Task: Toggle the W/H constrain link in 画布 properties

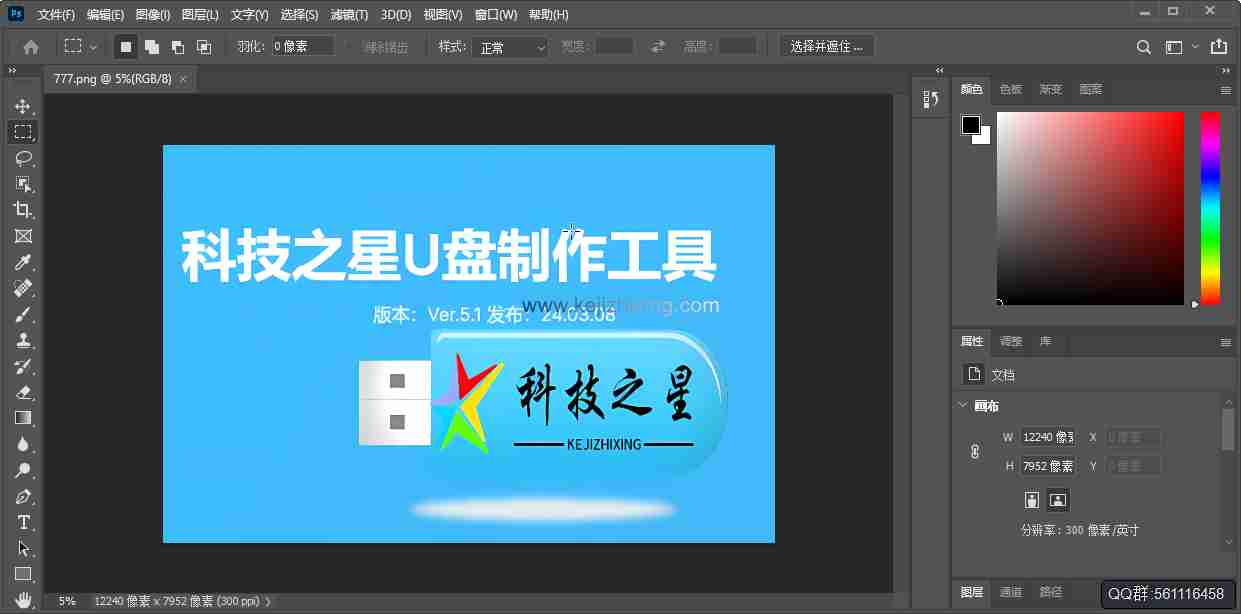Action: (x=974, y=451)
